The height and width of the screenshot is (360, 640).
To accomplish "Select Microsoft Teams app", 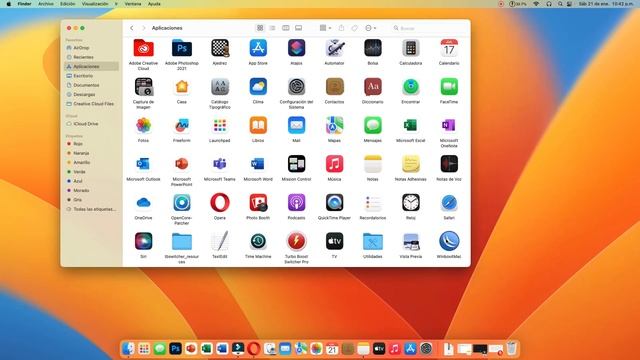I will pos(220,164).
